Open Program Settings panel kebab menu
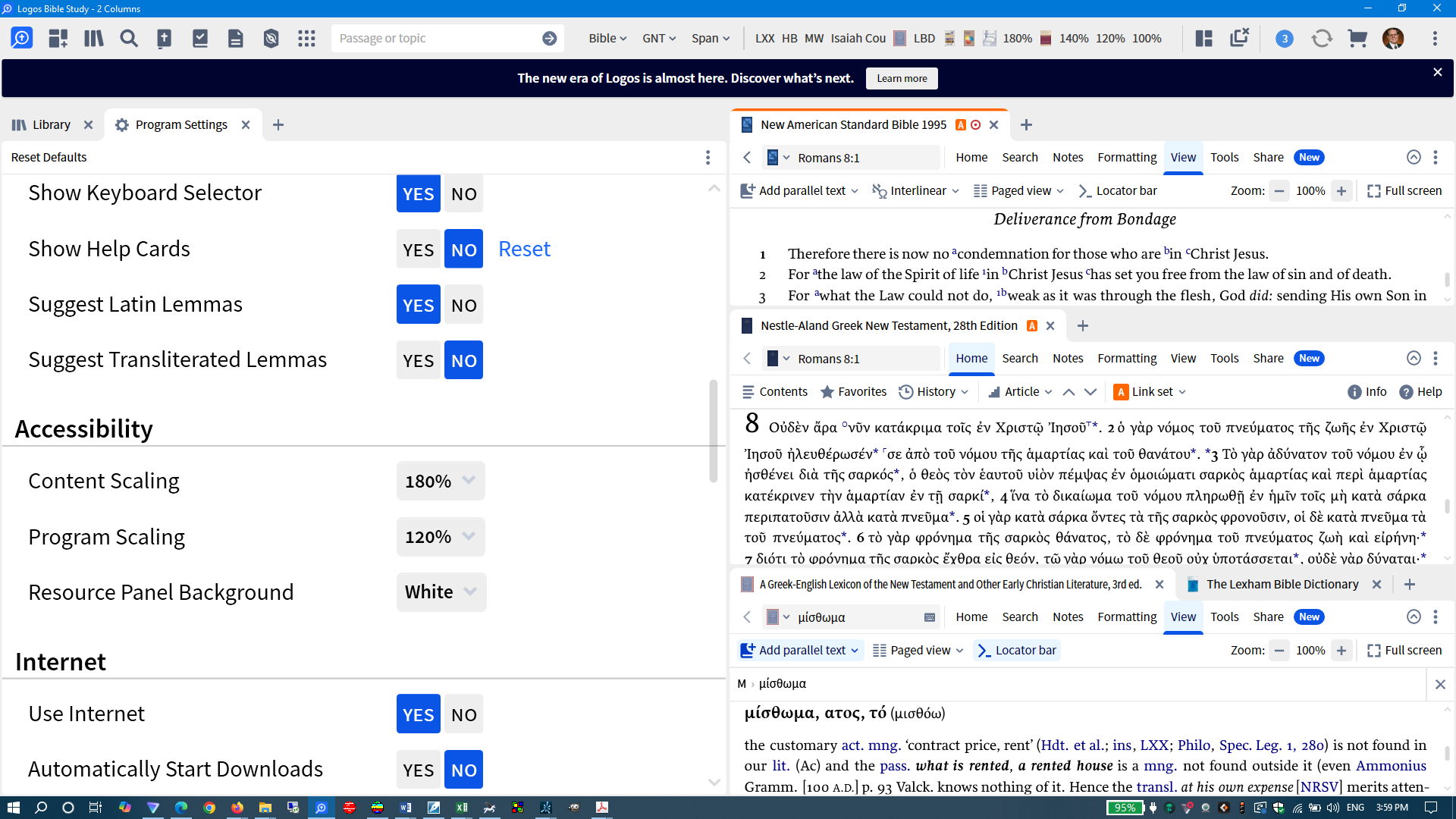This screenshot has width=1456, height=819. [708, 157]
